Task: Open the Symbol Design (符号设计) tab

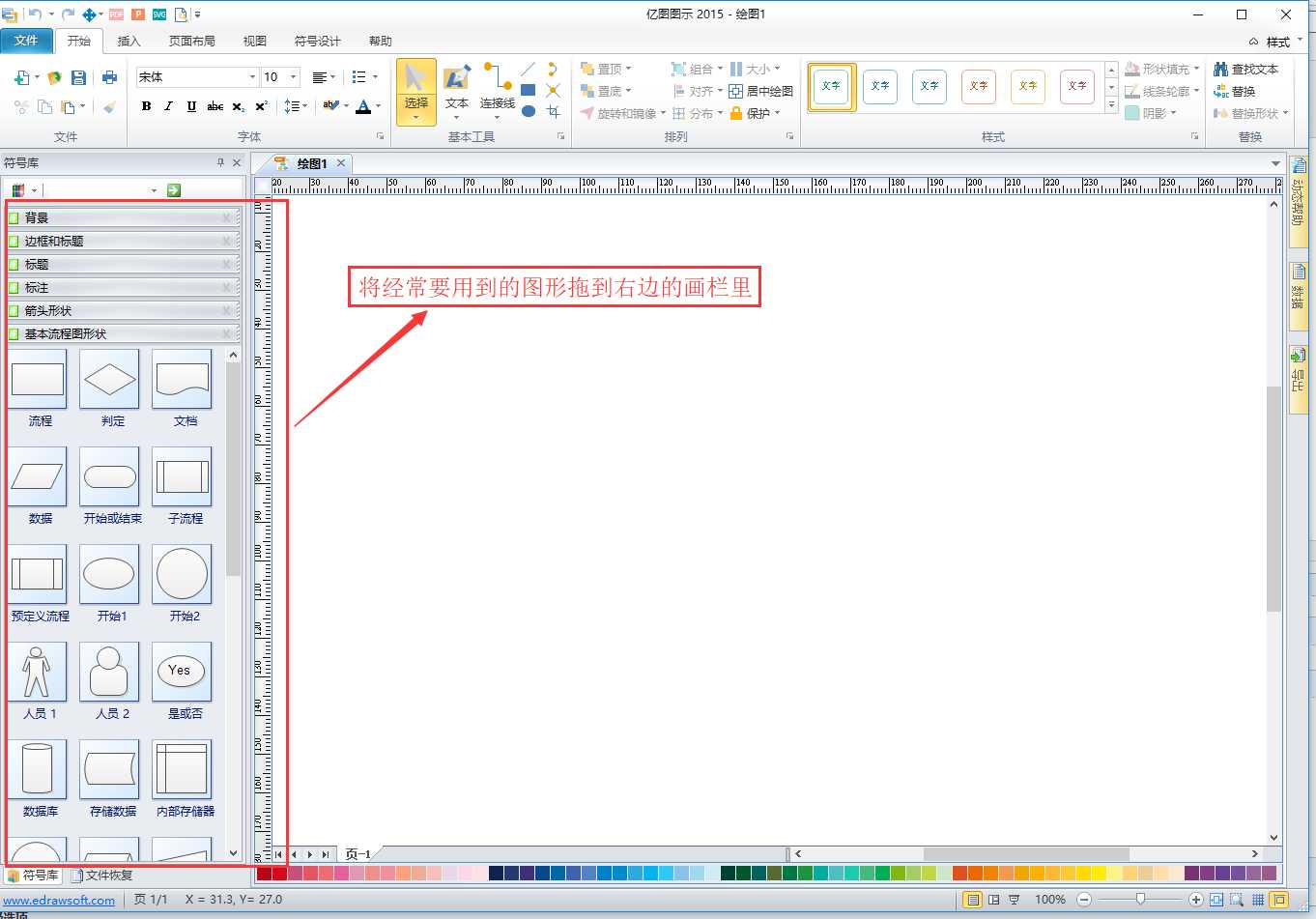Action: tap(317, 42)
